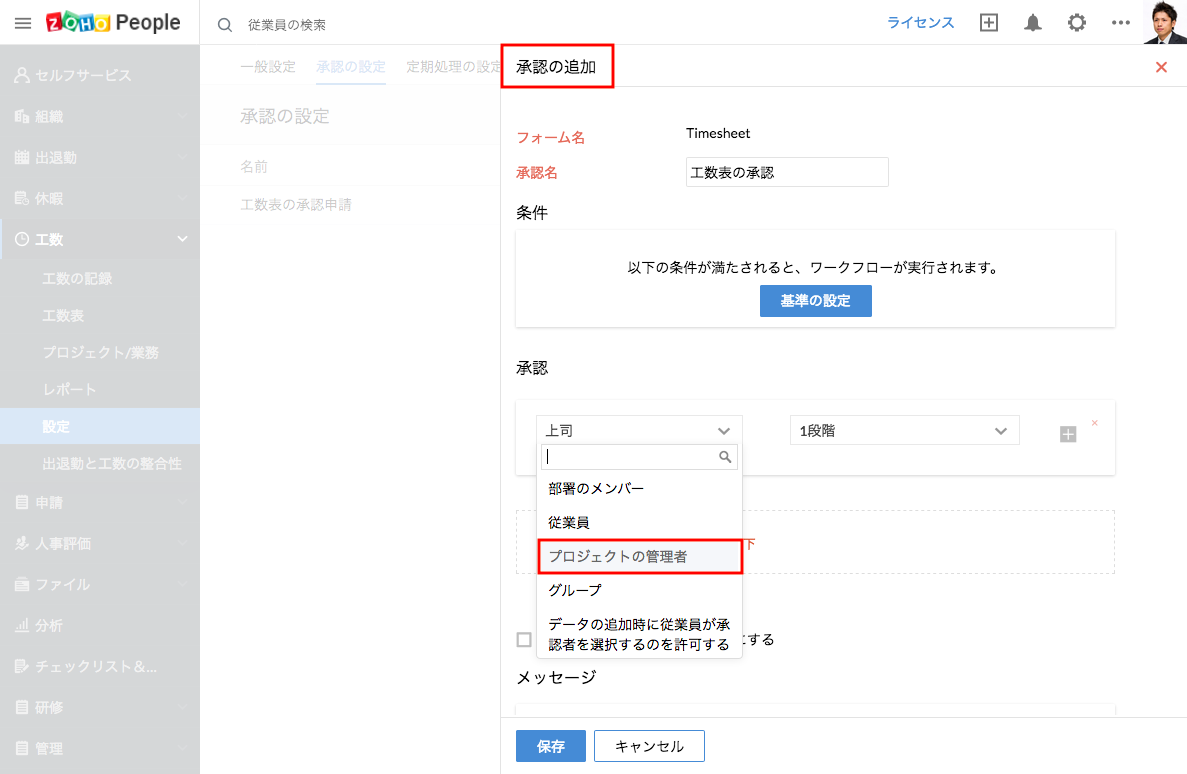1187x774 pixels.
Task: Click the キャンセル button
Action: tap(649, 746)
